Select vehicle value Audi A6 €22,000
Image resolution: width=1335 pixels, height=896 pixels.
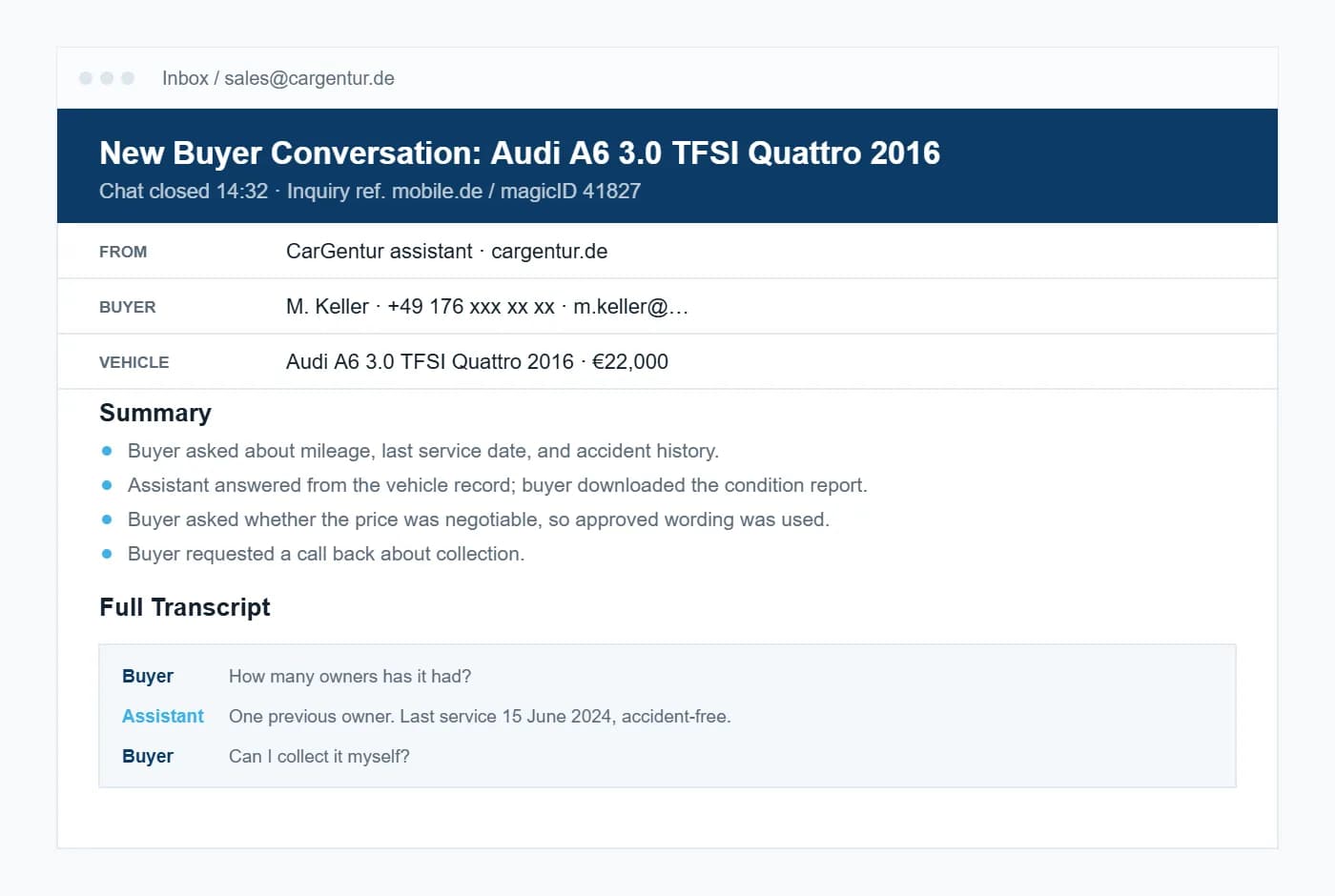(477, 362)
